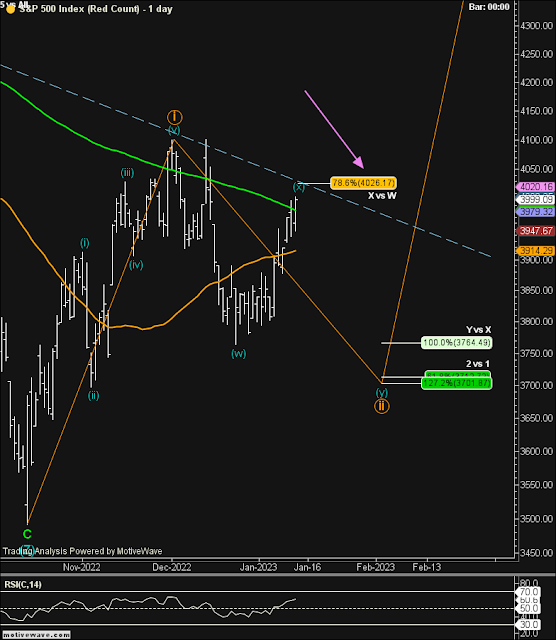This screenshot has width=556, height=640.
Task: Click the Nov-2022 date axis label
Action: (82, 567)
